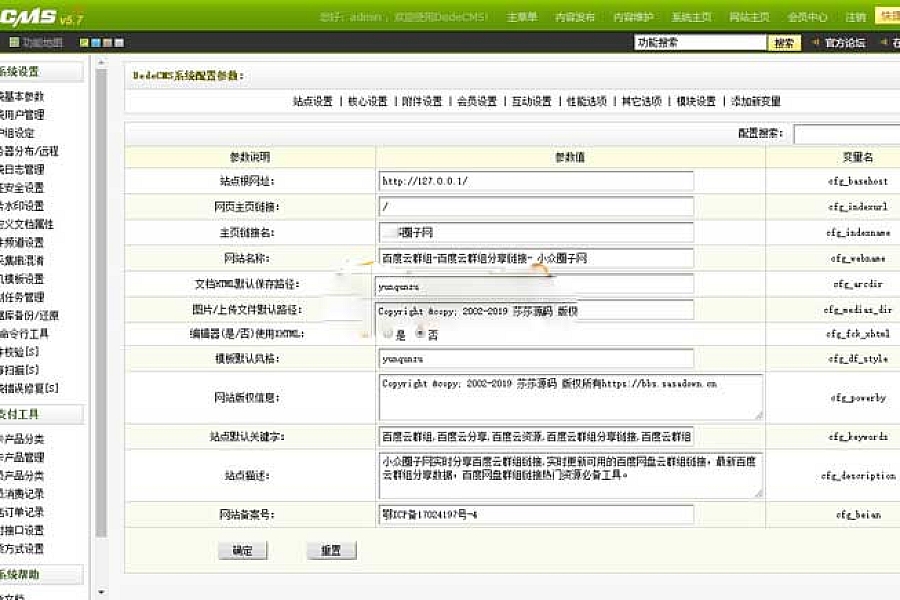Image resolution: width=900 pixels, height=600 pixels.
Task: Click the sidebar scrollbar up arrow
Action: pyautogui.click(x=101, y=62)
